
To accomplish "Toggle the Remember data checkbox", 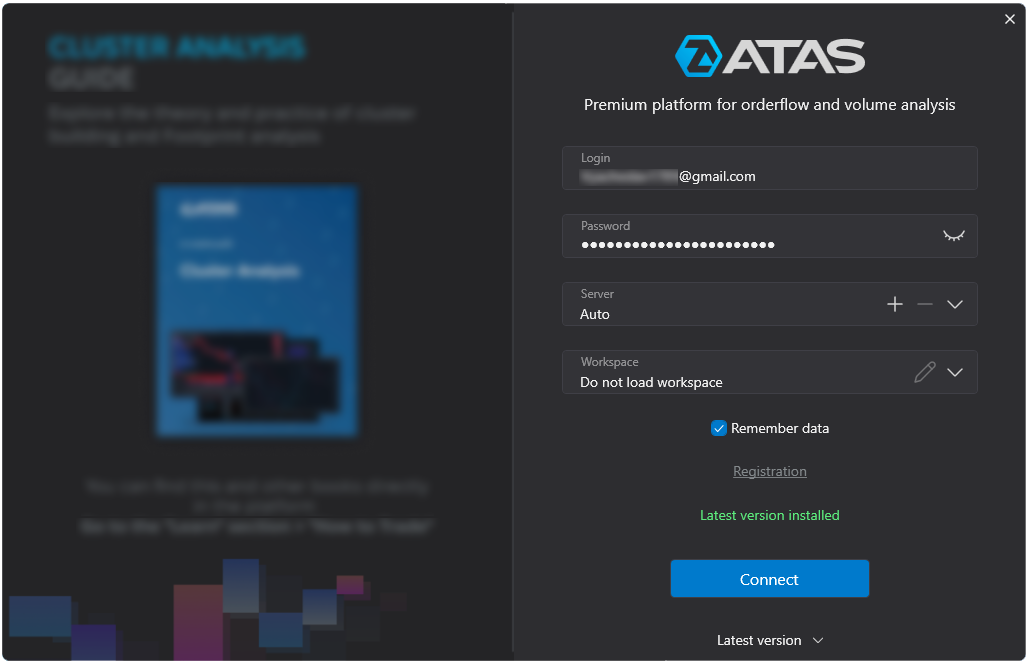I will coord(719,428).
